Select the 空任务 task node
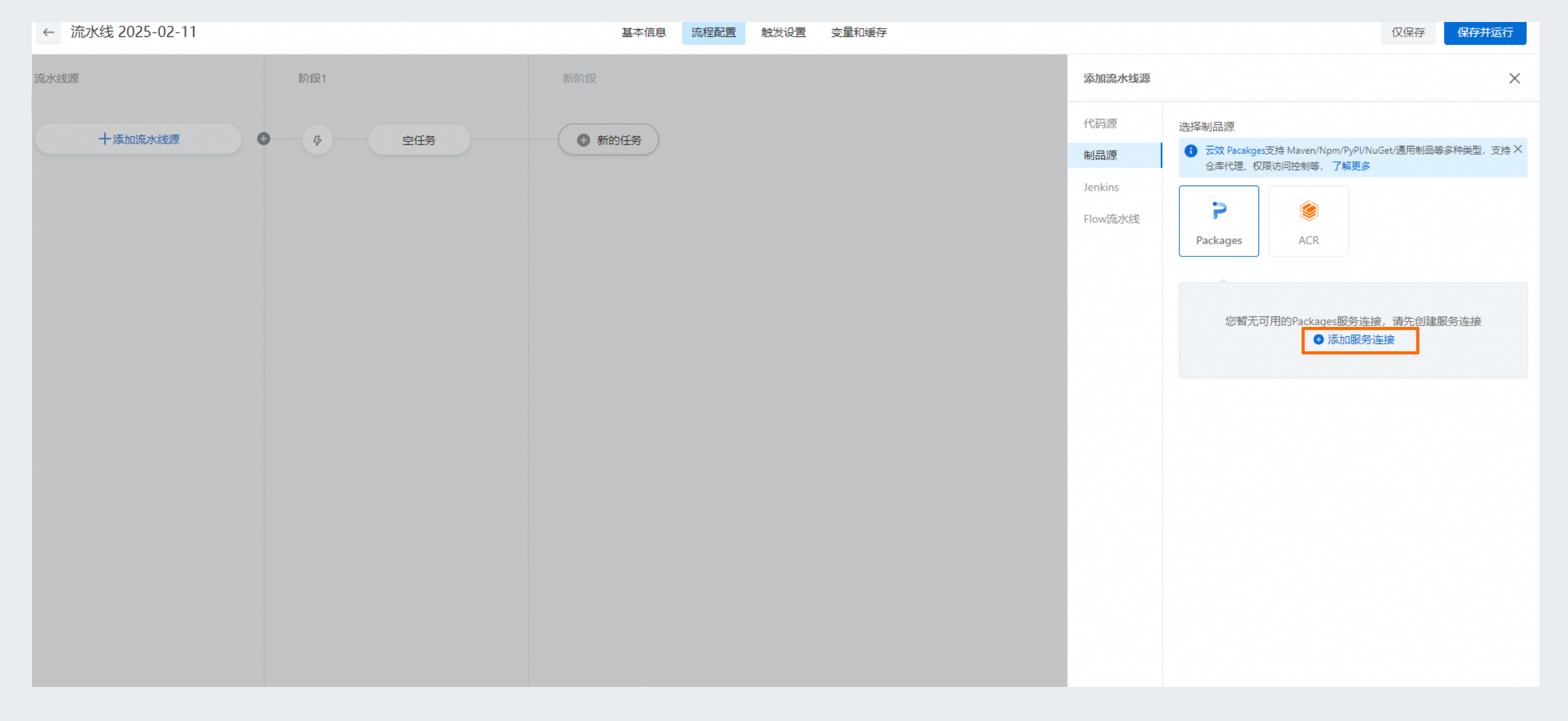 click(x=419, y=140)
